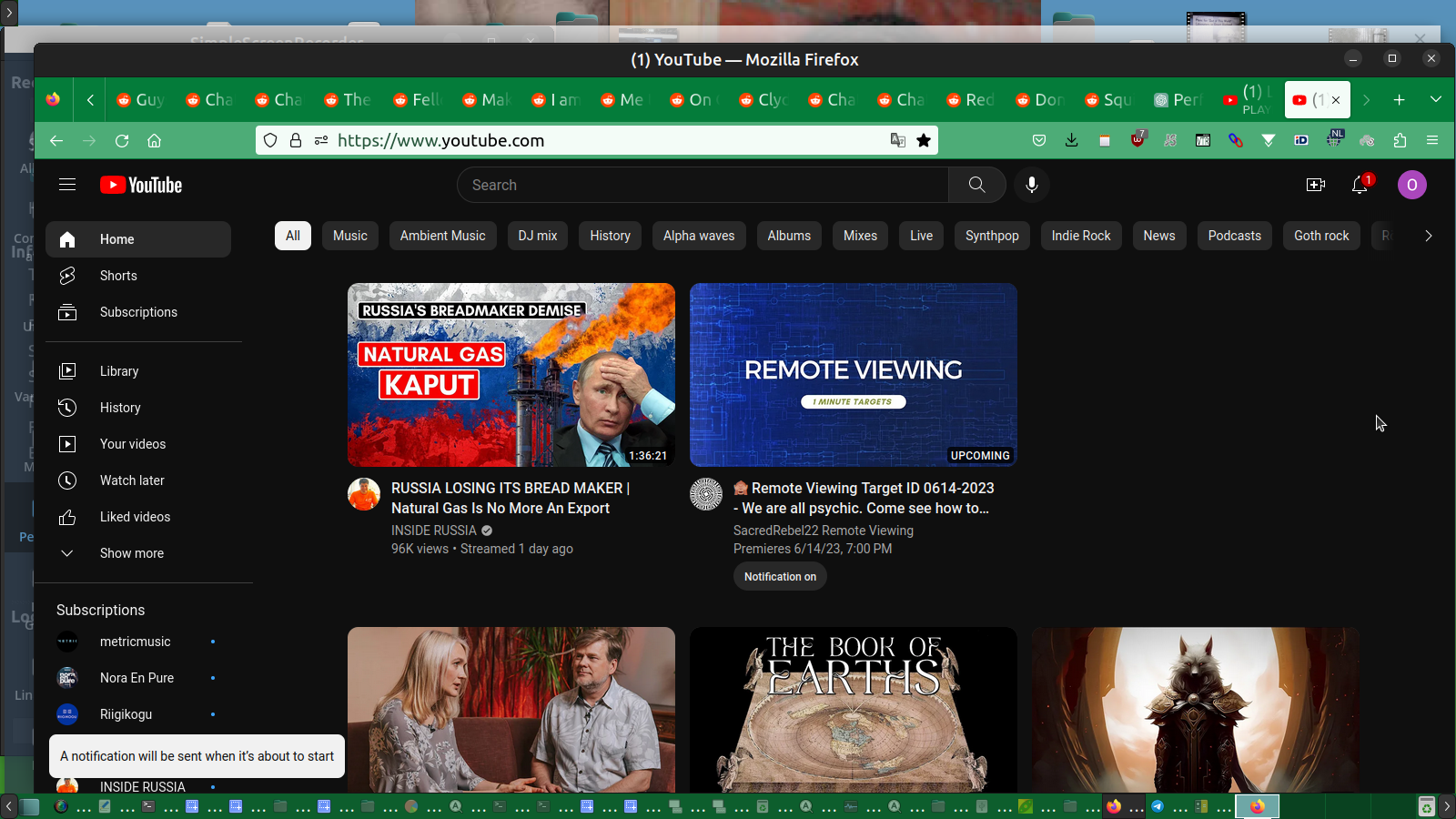The width and height of the screenshot is (1456, 819).
Task: Switch to the Guy browser tab
Action: [140, 100]
